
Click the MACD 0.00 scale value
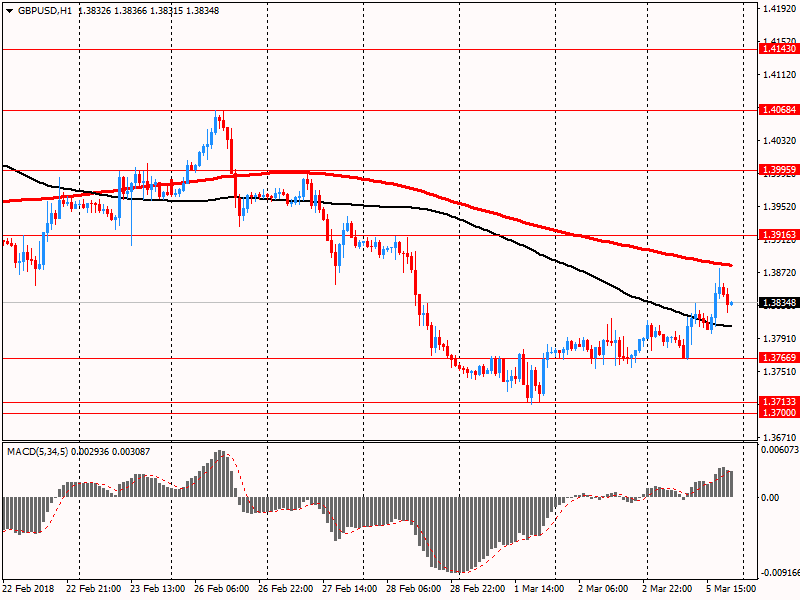[x=771, y=497]
